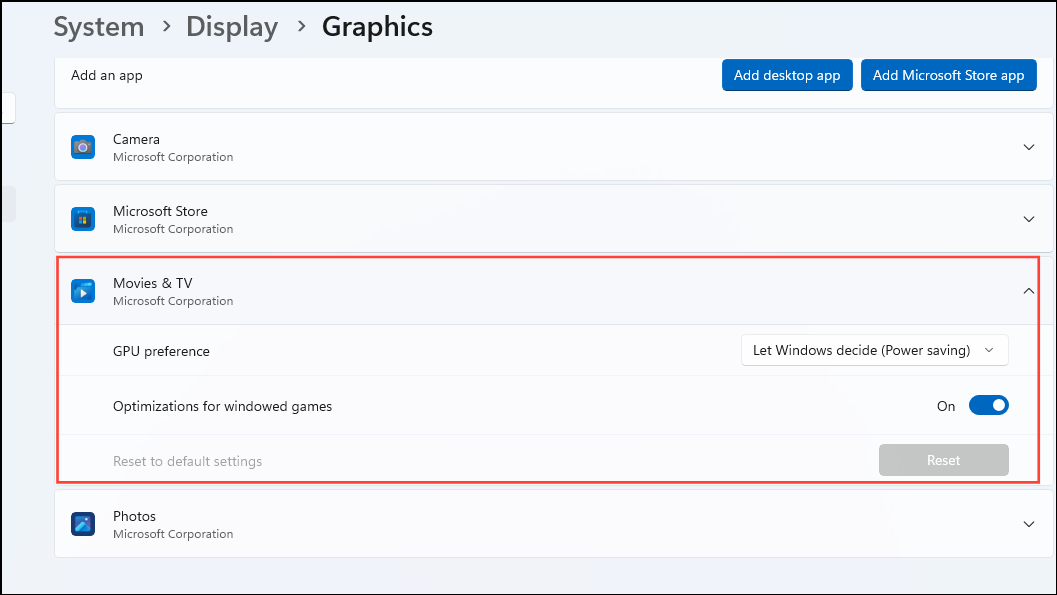Image resolution: width=1057 pixels, height=595 pixels.
Task: Click the Camera app icon
Action: click(x=82, y=146)
